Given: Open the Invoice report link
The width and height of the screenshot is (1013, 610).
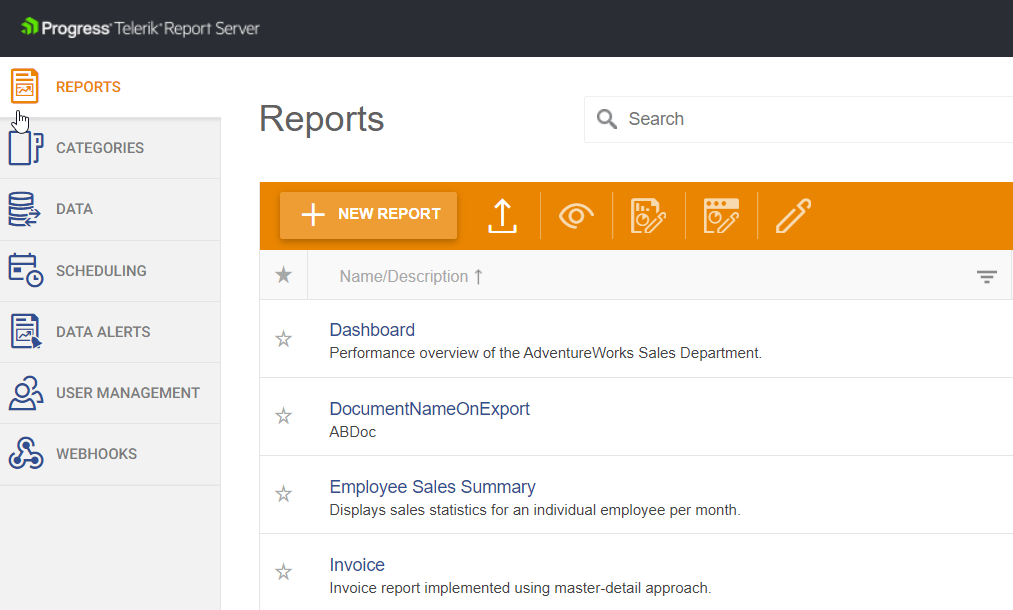Looking at the screenshot, I should point(357,565).
